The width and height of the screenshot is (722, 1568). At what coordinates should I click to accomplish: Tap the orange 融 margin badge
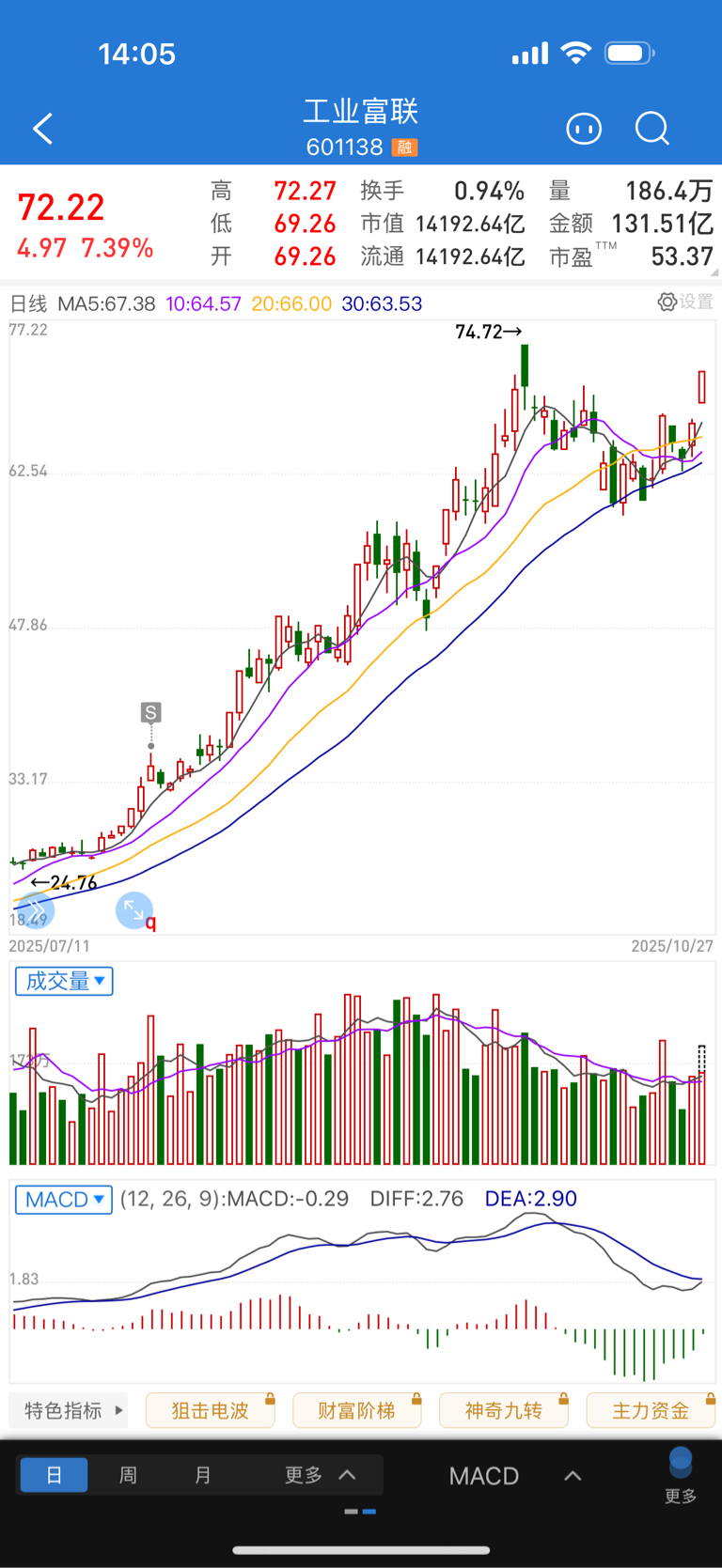pyautogui.click(x=404, y=147)
